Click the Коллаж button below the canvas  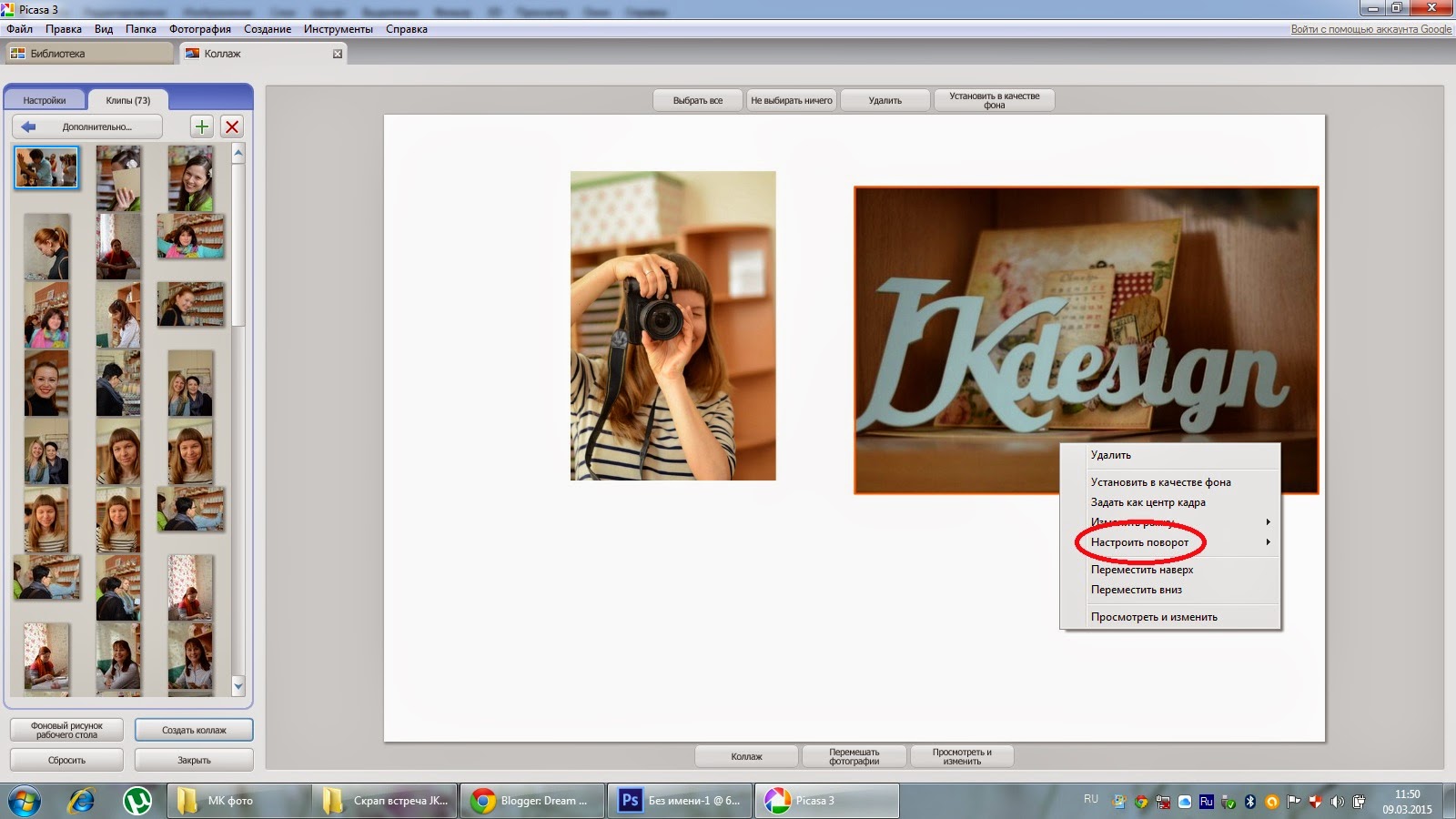click(x=747, y=756)
